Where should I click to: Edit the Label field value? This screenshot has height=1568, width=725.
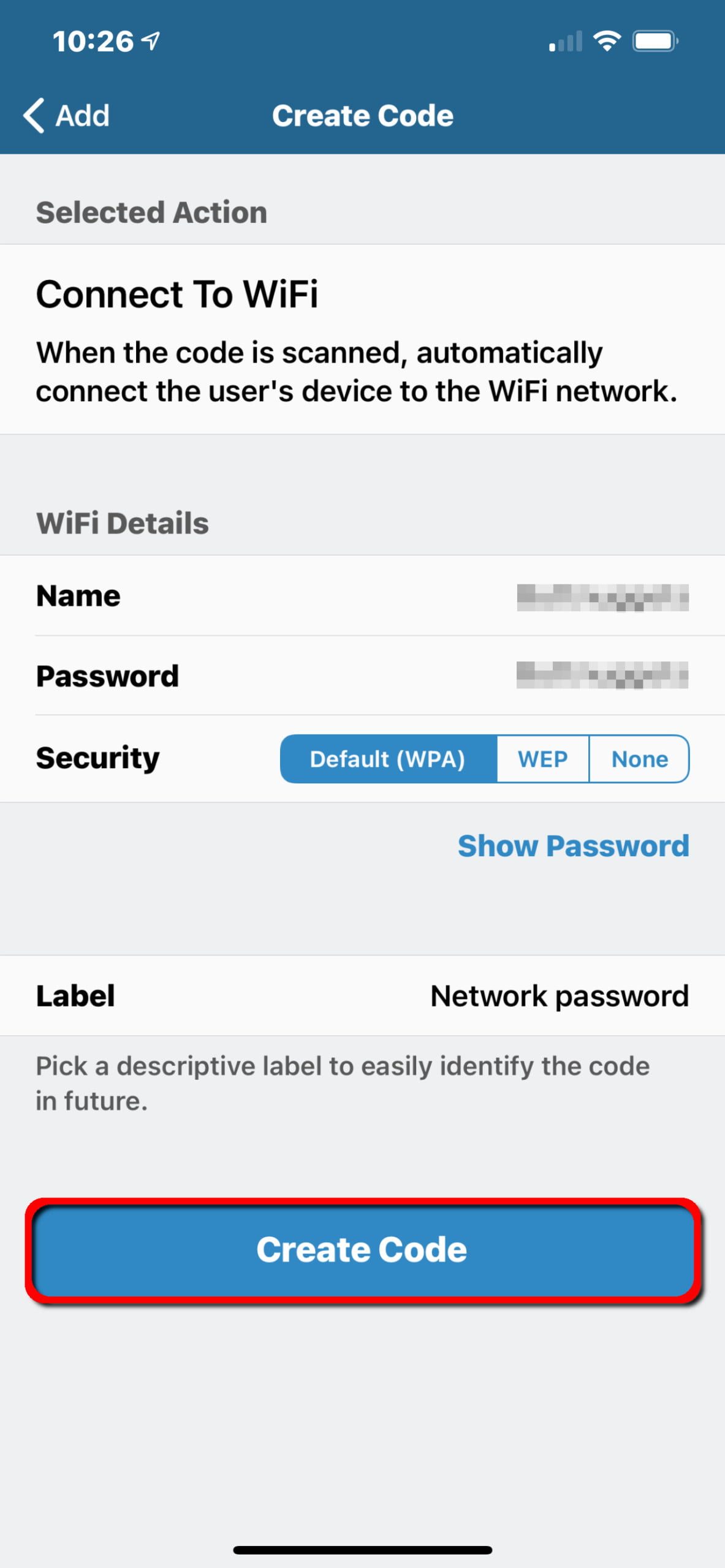tap(559, 996)
